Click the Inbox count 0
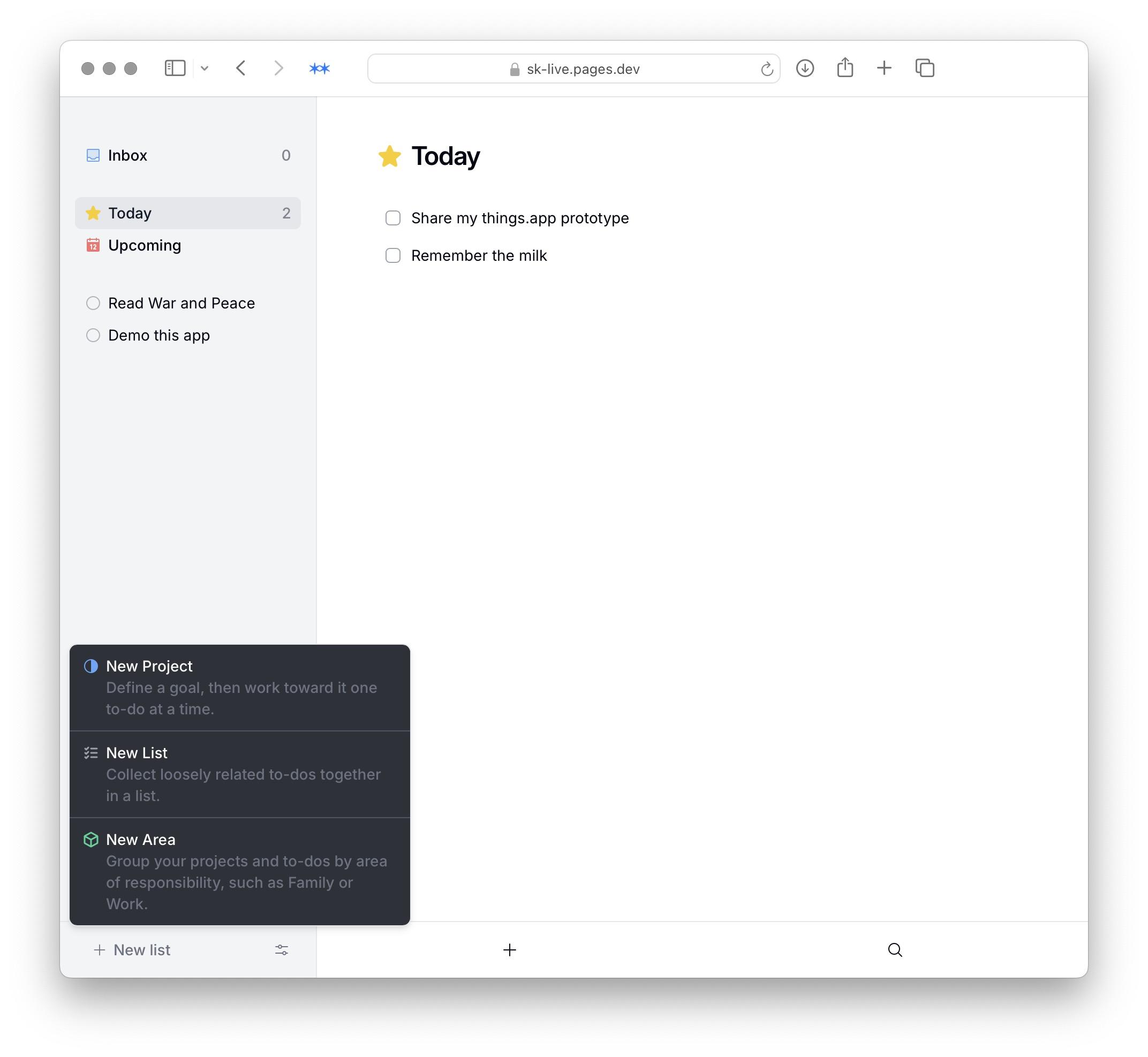The width and height of the screenshot is (1148, 1057). tap(286, 155)
